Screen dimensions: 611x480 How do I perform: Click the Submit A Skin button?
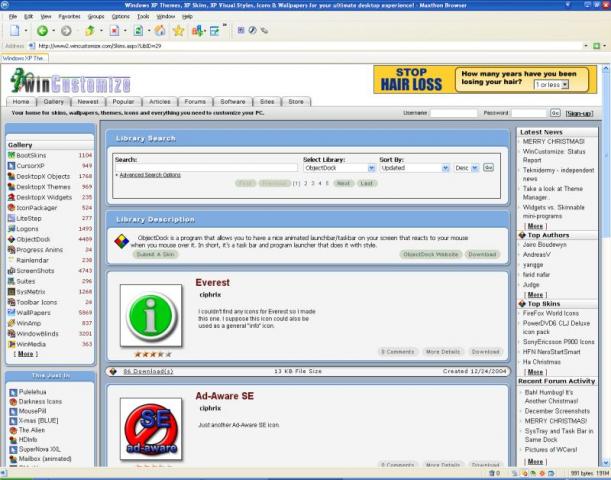155,254
